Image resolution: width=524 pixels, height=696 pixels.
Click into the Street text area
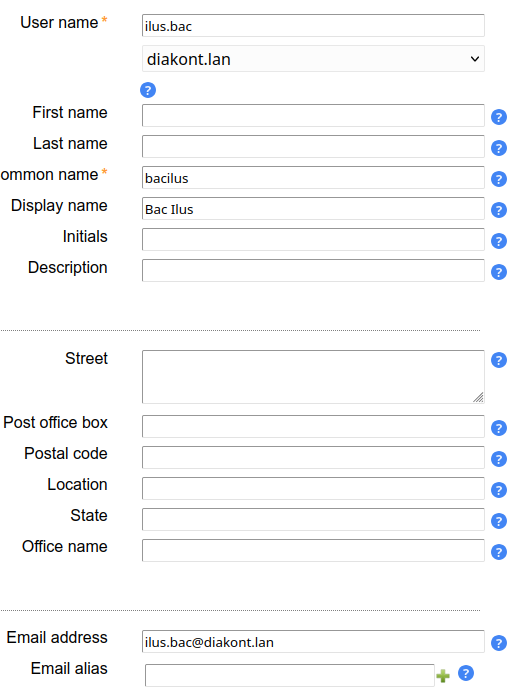313,377
